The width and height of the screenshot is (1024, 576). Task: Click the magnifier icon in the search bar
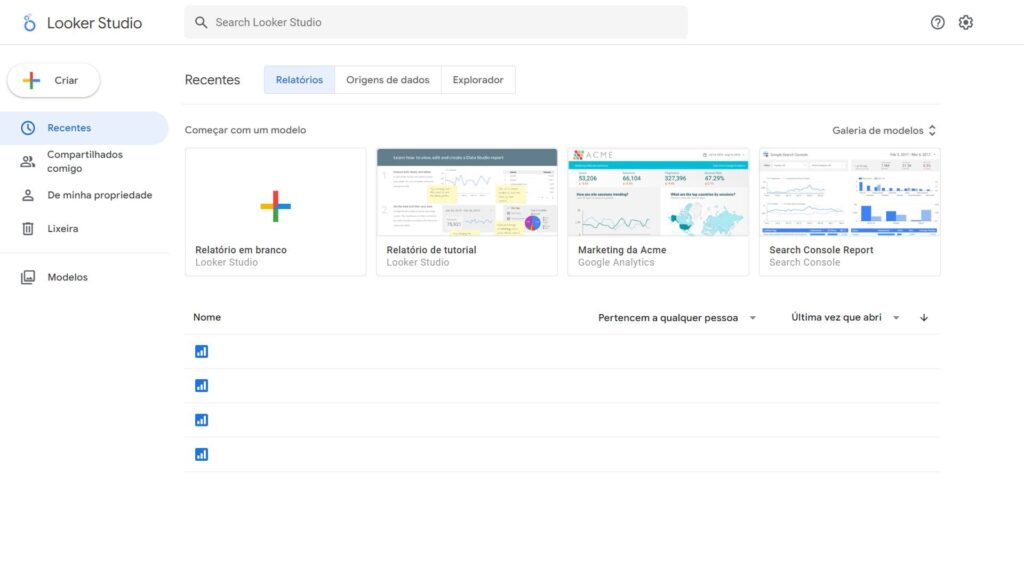200,21
